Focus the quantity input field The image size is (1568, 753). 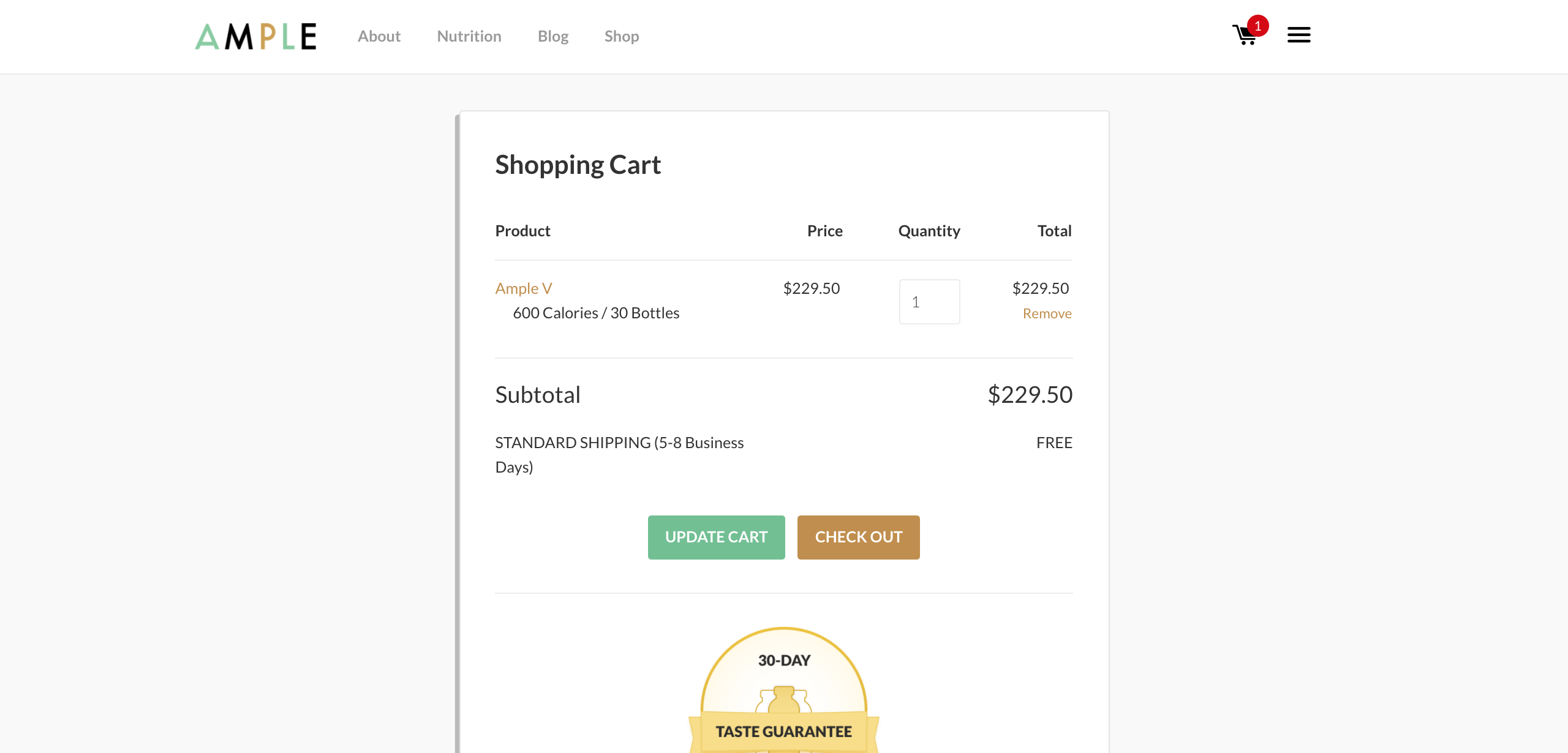tap(929, 302)
